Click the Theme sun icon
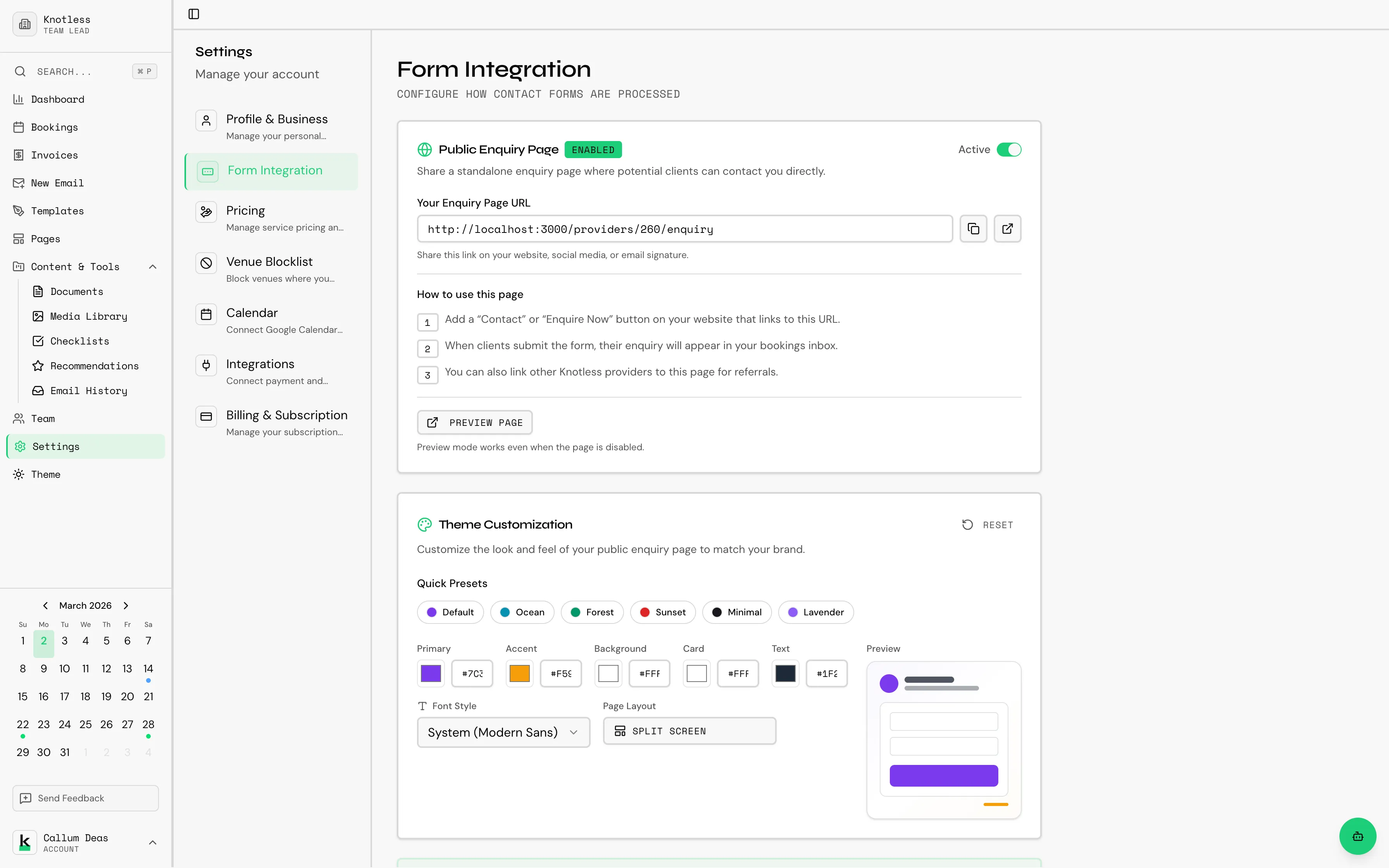1389x868 pixels. pos(18,474)
